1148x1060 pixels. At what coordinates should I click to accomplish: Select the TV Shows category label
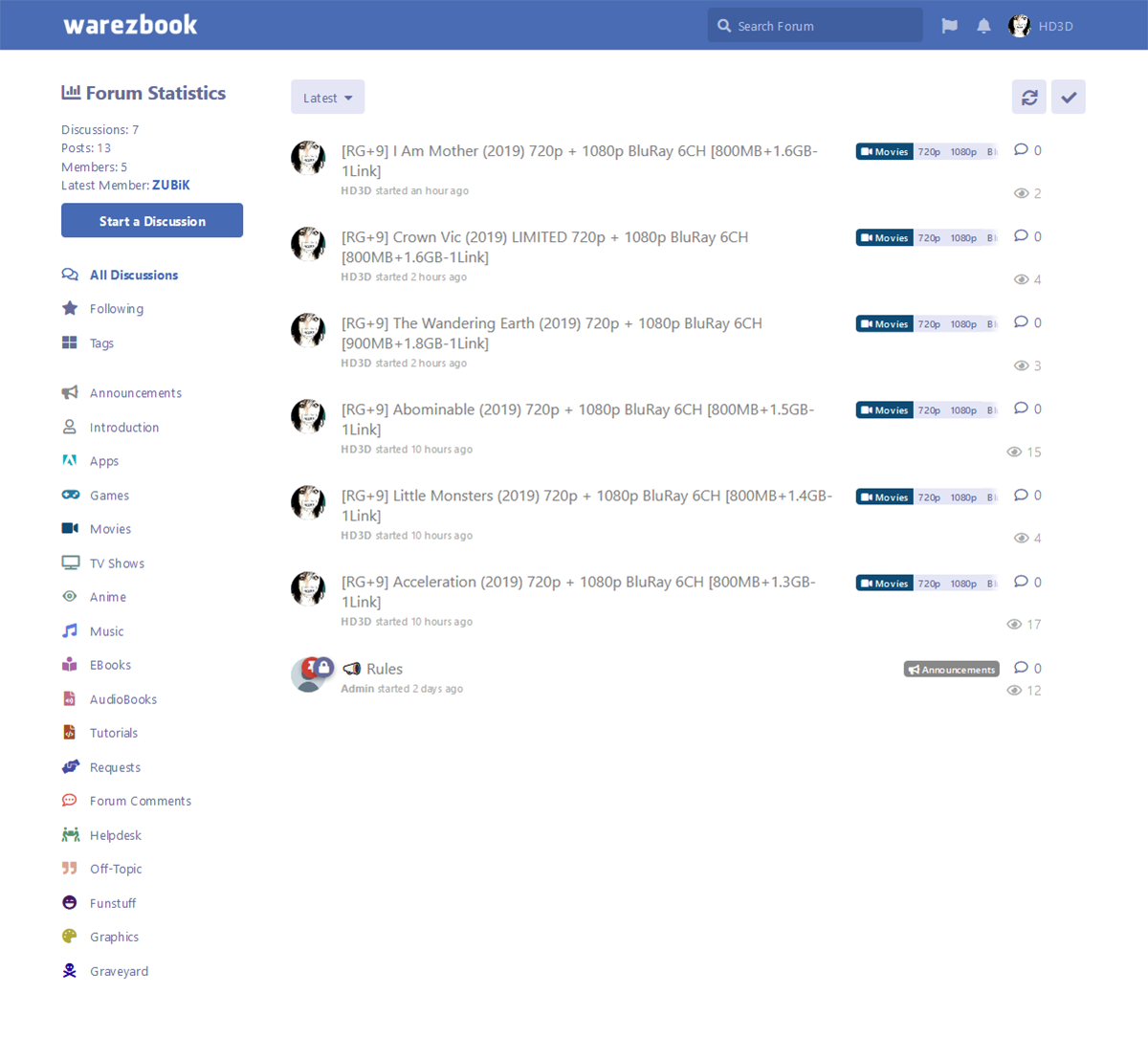point(117,563)
